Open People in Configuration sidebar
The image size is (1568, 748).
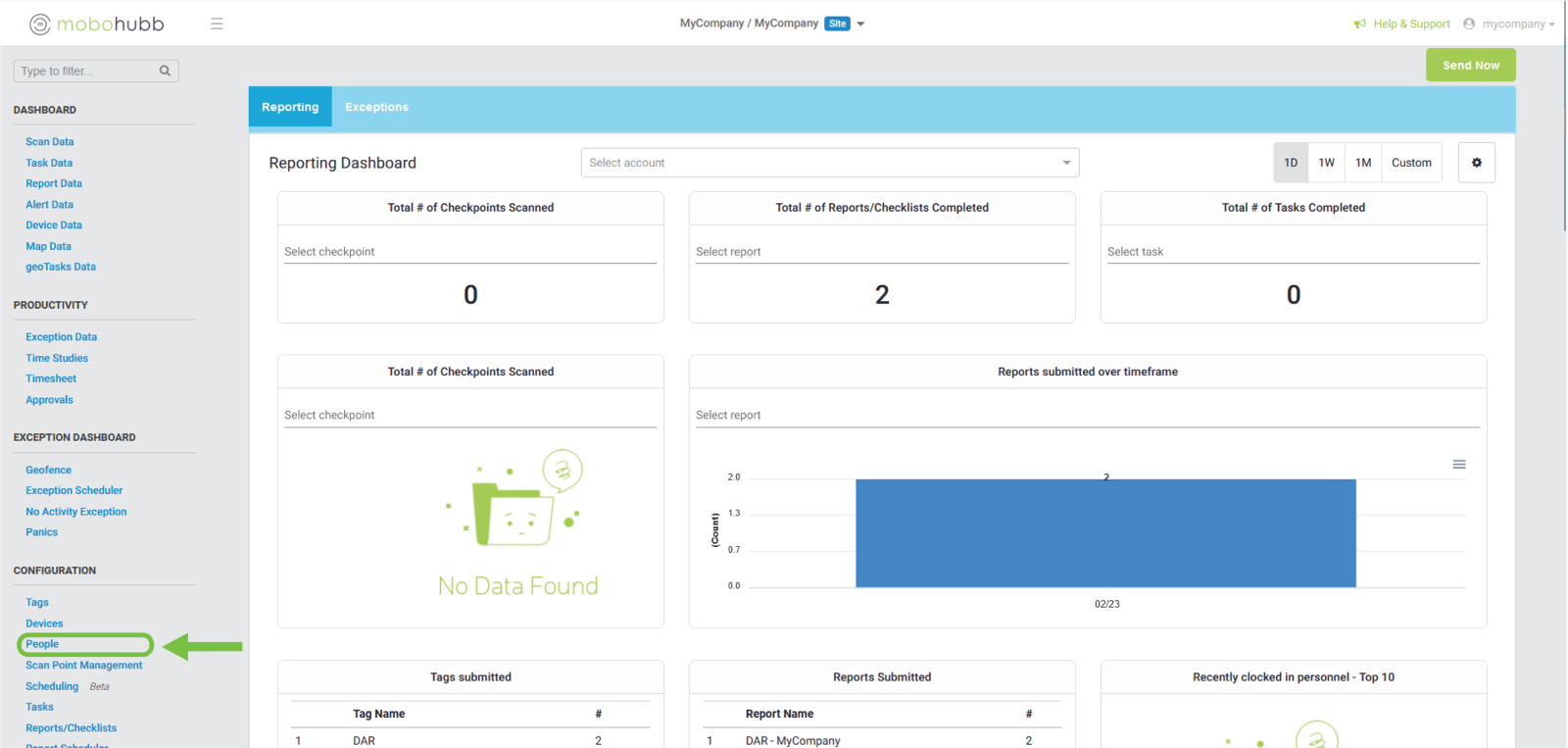pyautogui.click(x=42, y=644)
